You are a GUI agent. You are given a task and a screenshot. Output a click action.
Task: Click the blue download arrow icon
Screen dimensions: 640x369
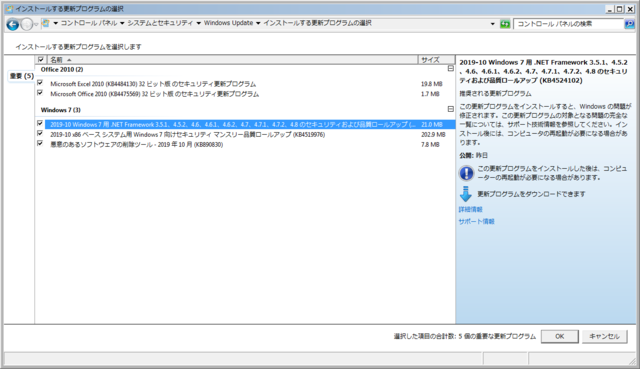tap(466, 194)
